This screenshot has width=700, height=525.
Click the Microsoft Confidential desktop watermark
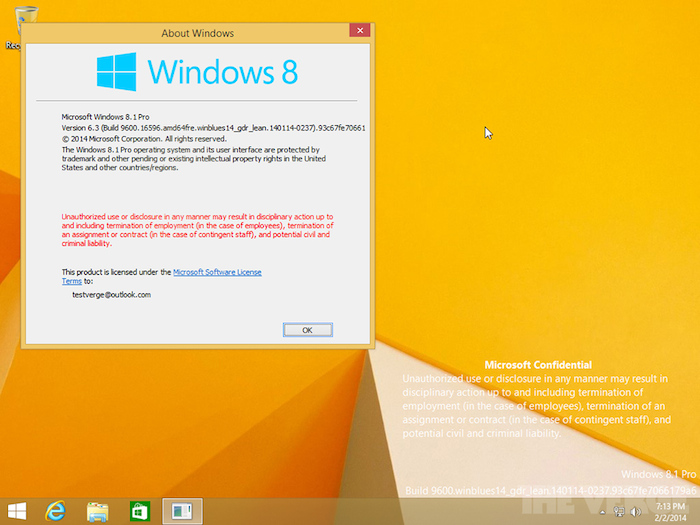(538, 366)
